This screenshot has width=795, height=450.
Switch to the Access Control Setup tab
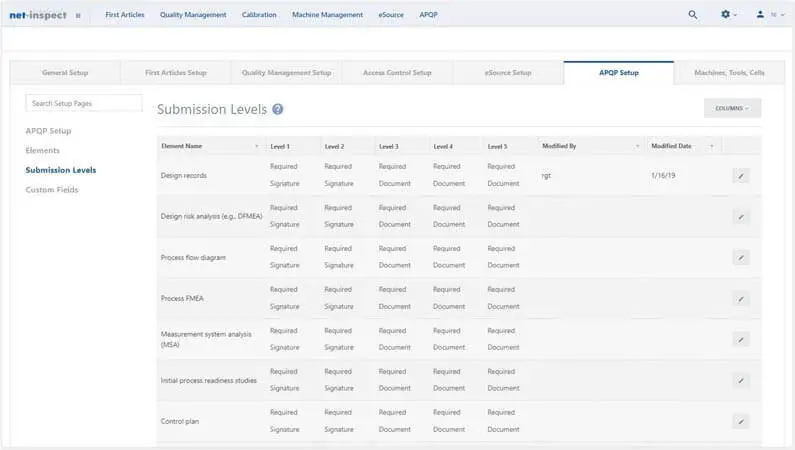[396, 73]
